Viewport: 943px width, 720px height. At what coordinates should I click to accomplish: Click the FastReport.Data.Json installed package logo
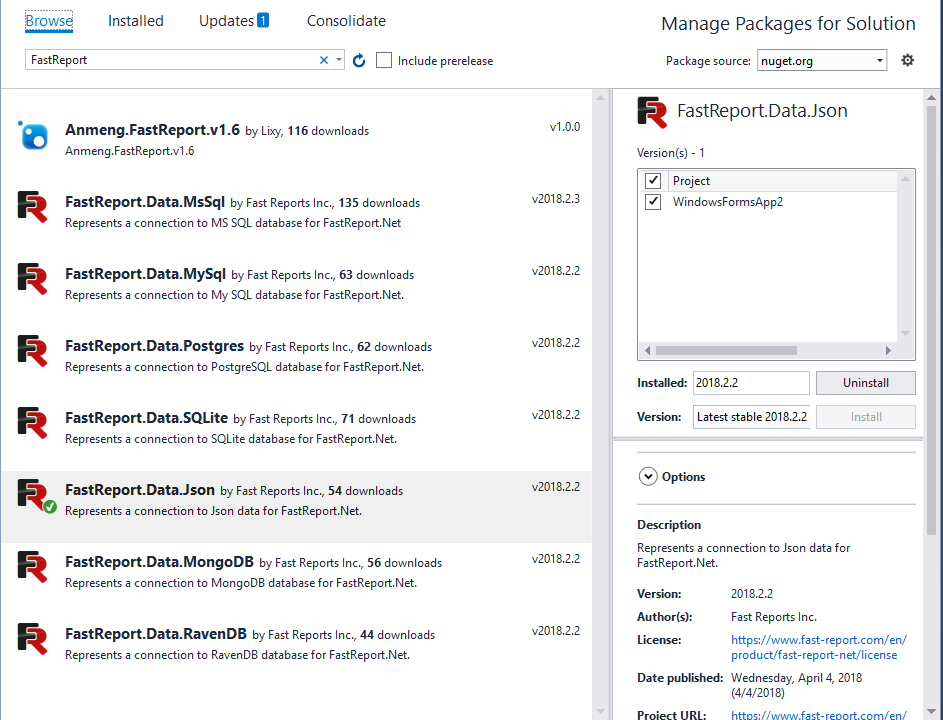coord(35,495)
